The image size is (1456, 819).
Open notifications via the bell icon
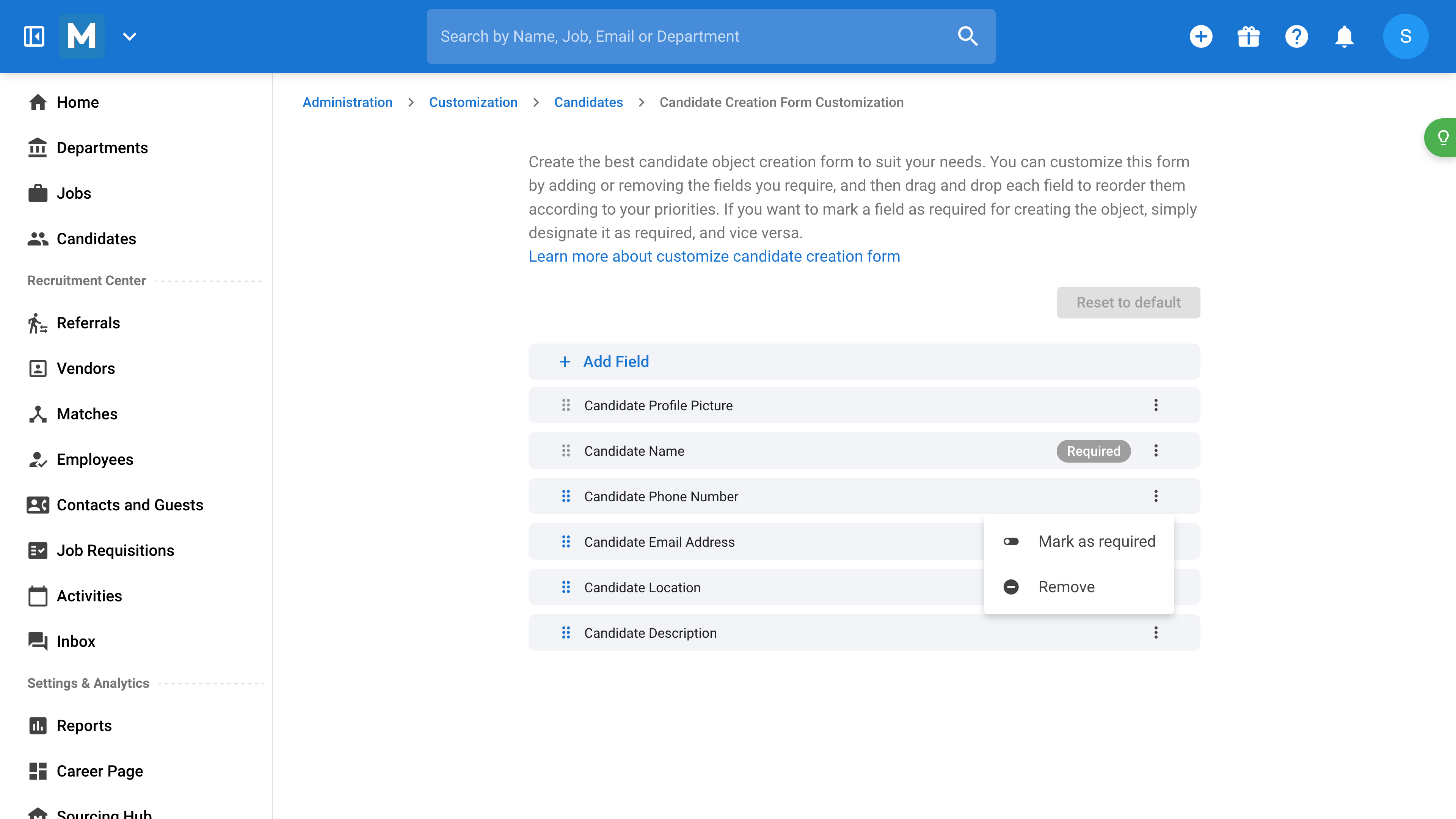point(1344,36)
